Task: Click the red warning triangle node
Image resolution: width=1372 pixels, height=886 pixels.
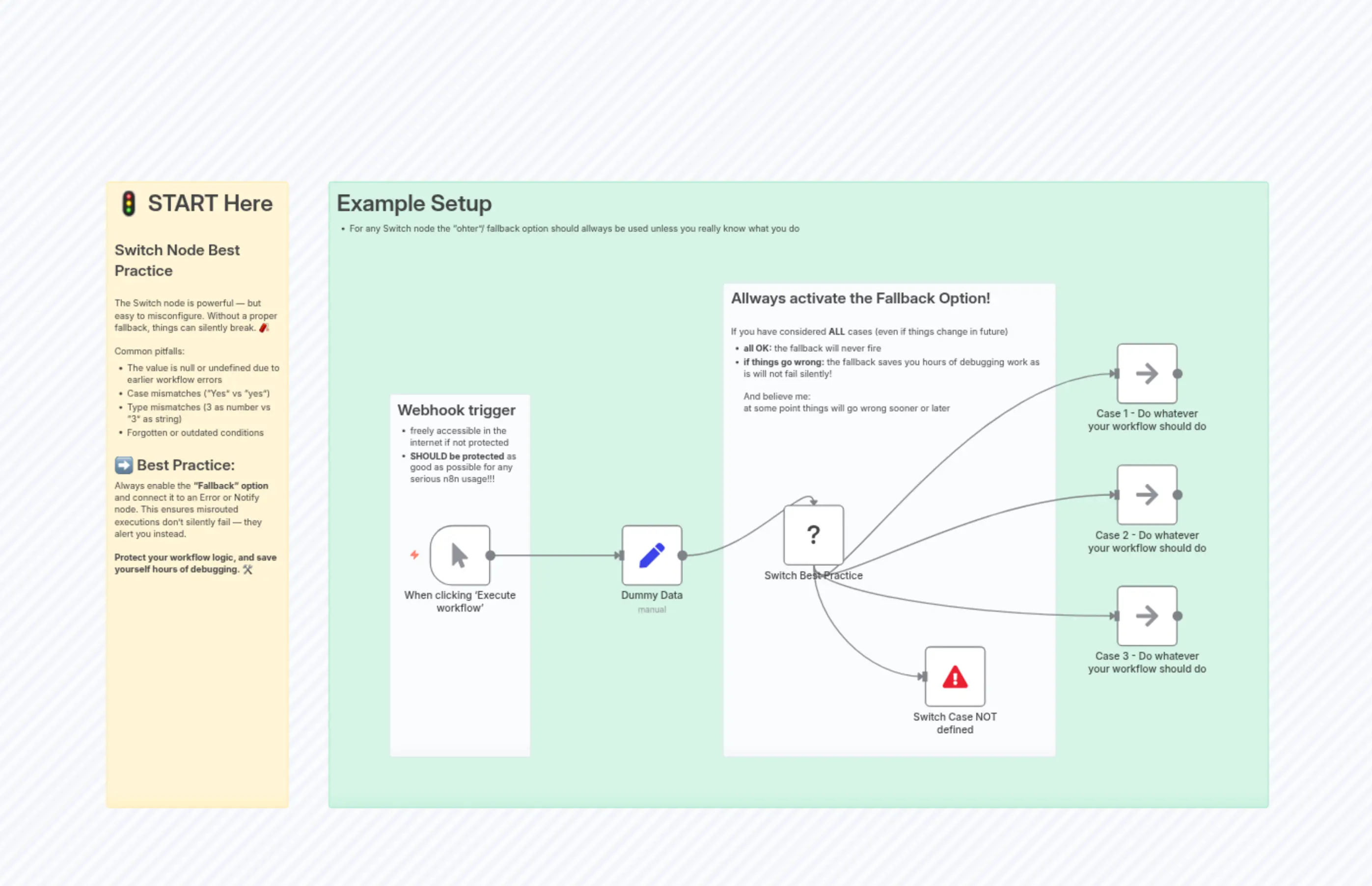Action: pos(954,676)
